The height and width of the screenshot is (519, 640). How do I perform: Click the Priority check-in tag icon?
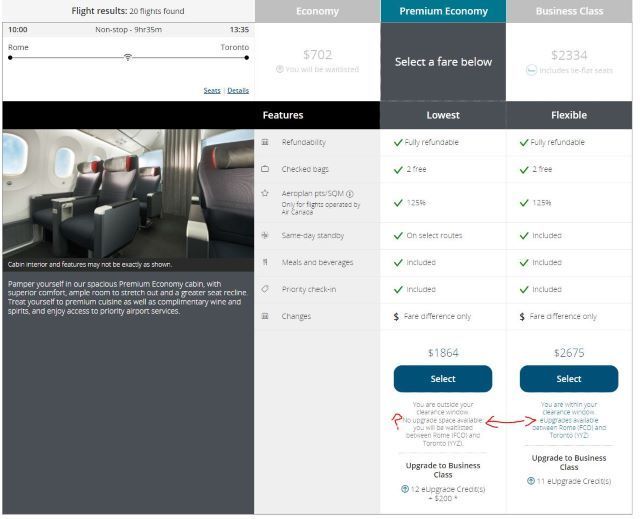[x=265, y=289]
